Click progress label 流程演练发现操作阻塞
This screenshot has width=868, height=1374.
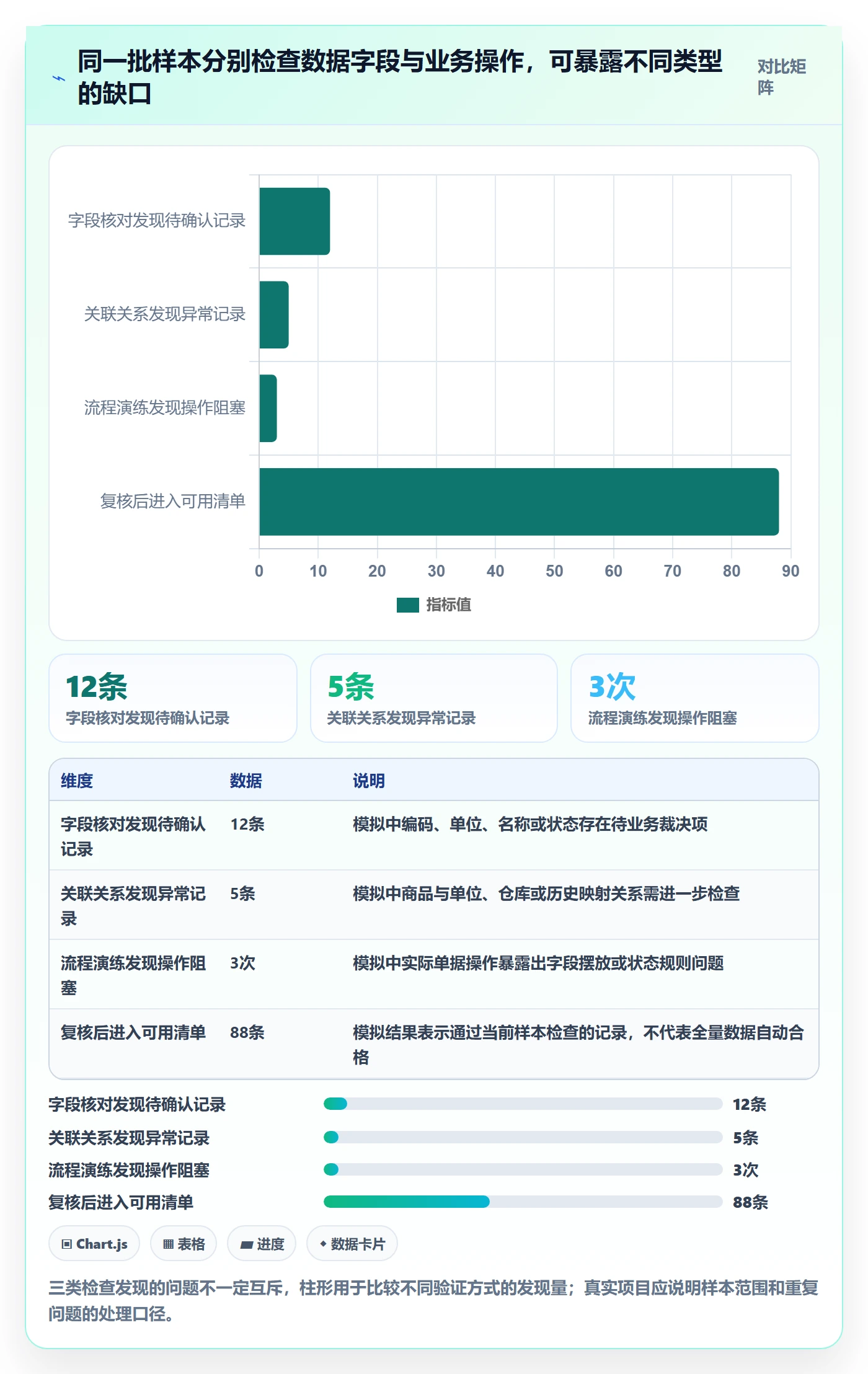(x=129, y=1170)
